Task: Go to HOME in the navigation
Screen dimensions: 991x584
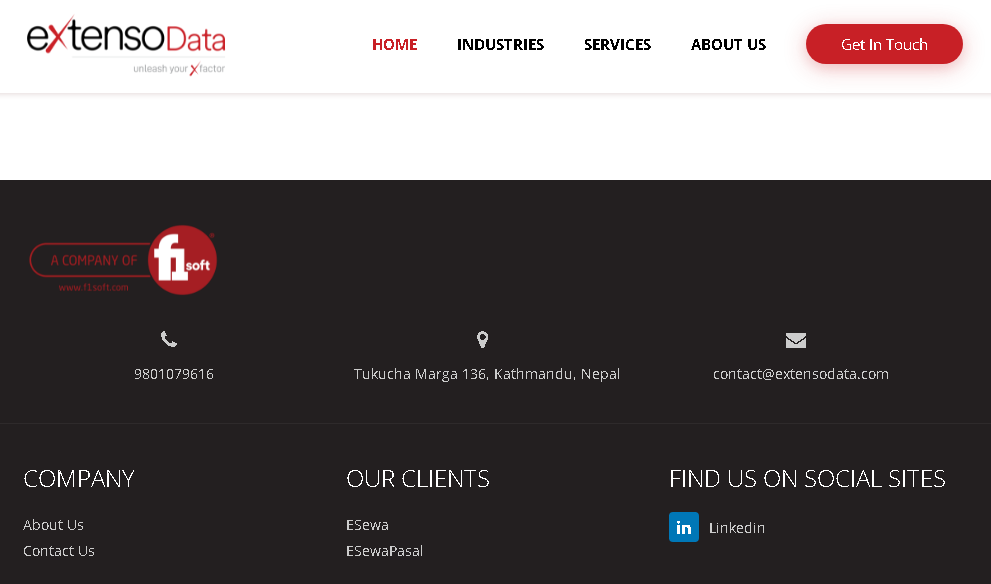Action: 394,45
